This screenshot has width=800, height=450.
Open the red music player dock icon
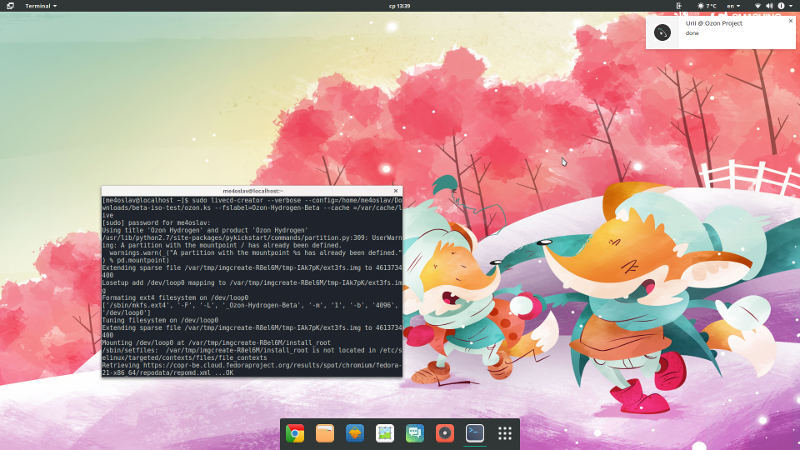(x=444, y=433)
